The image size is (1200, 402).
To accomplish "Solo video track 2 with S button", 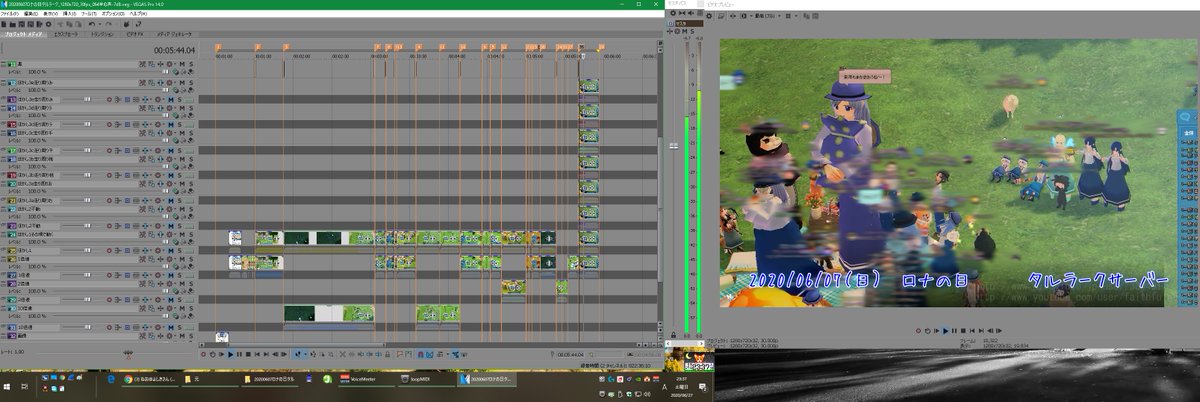I will click(x=191, y=82).
